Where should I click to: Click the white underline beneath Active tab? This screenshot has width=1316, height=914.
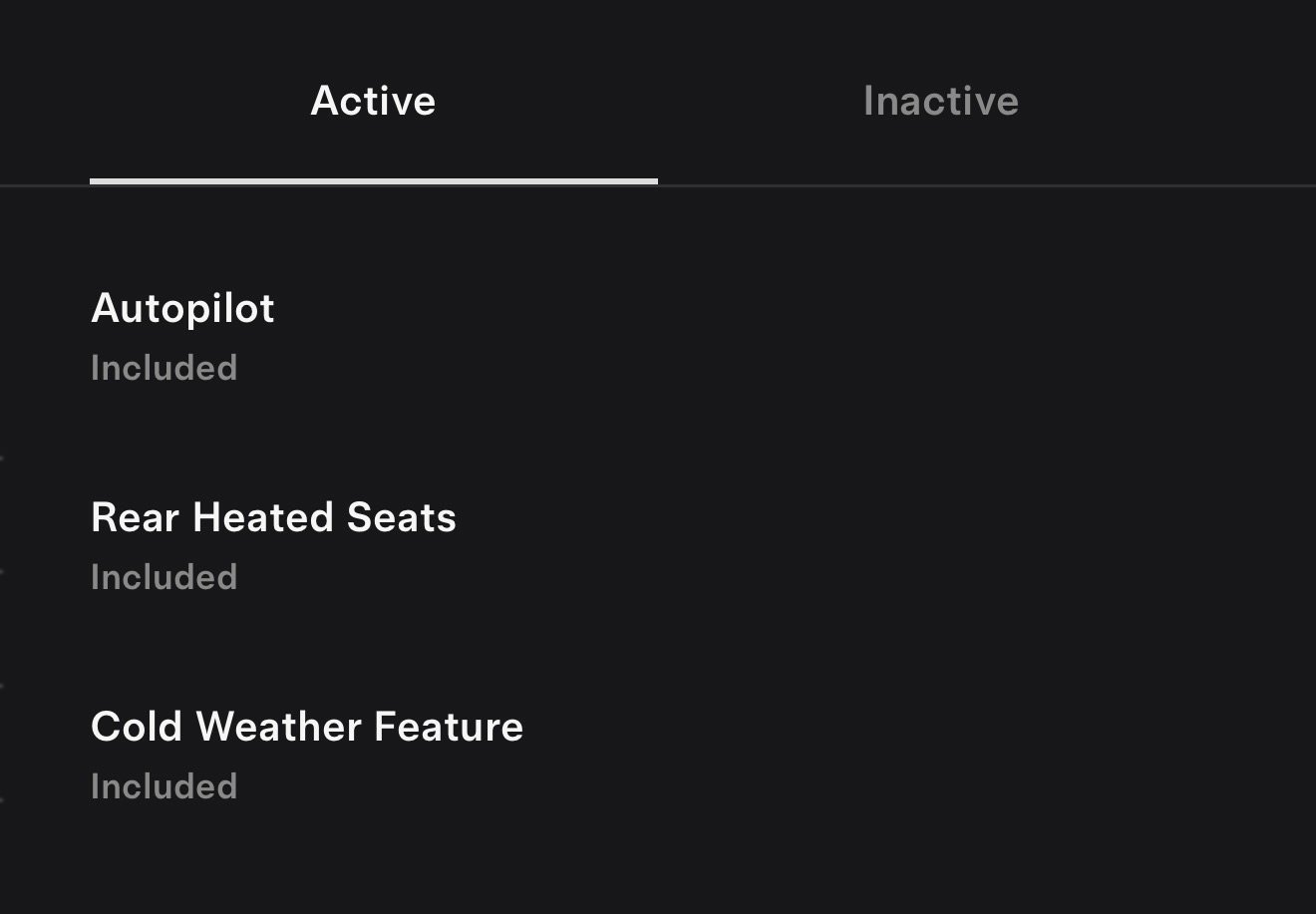pyautogui.click(x=373, y=181)
